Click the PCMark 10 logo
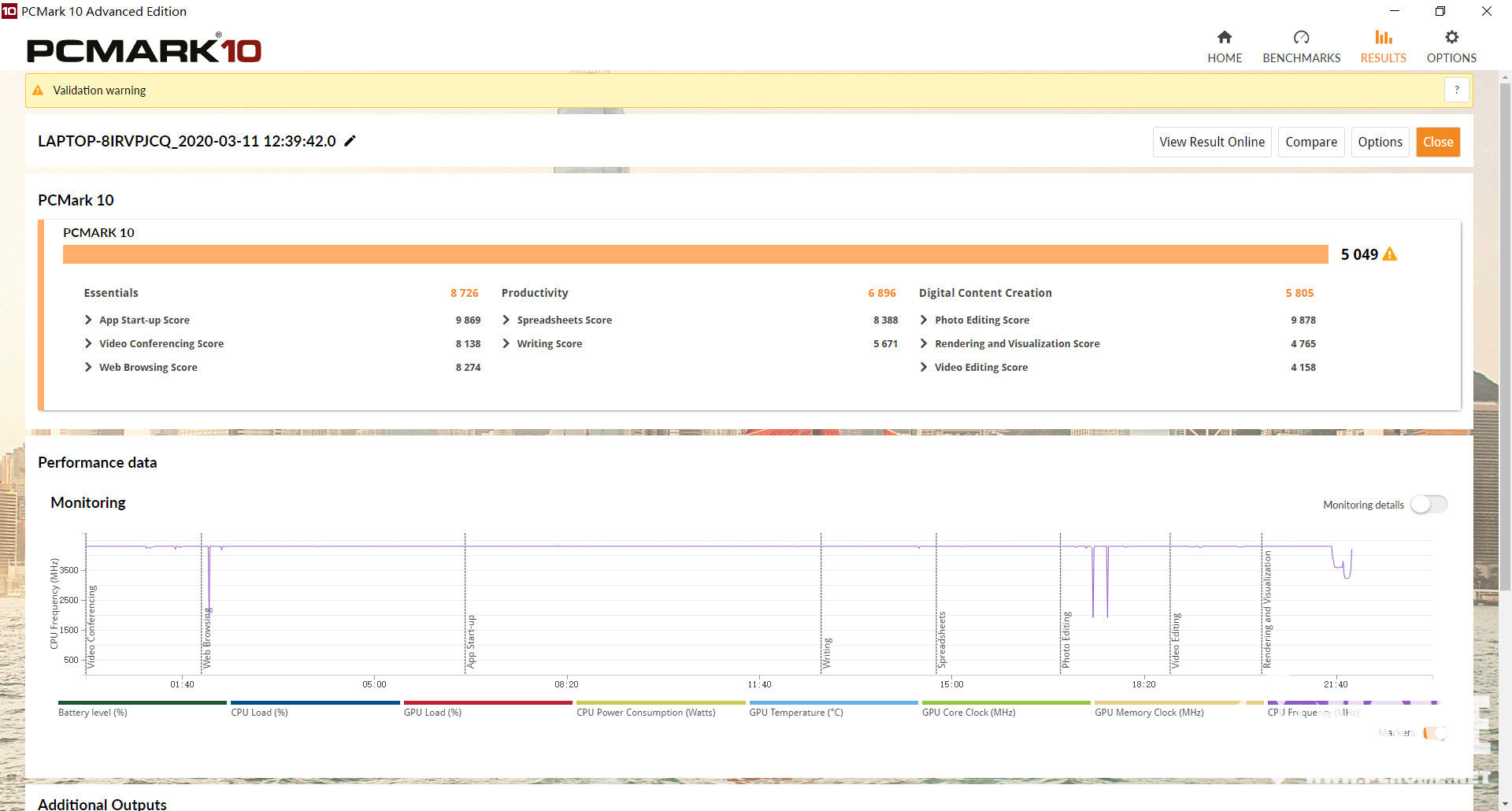Viewport: 1512px width, 811px height. [x=144, y=49]
